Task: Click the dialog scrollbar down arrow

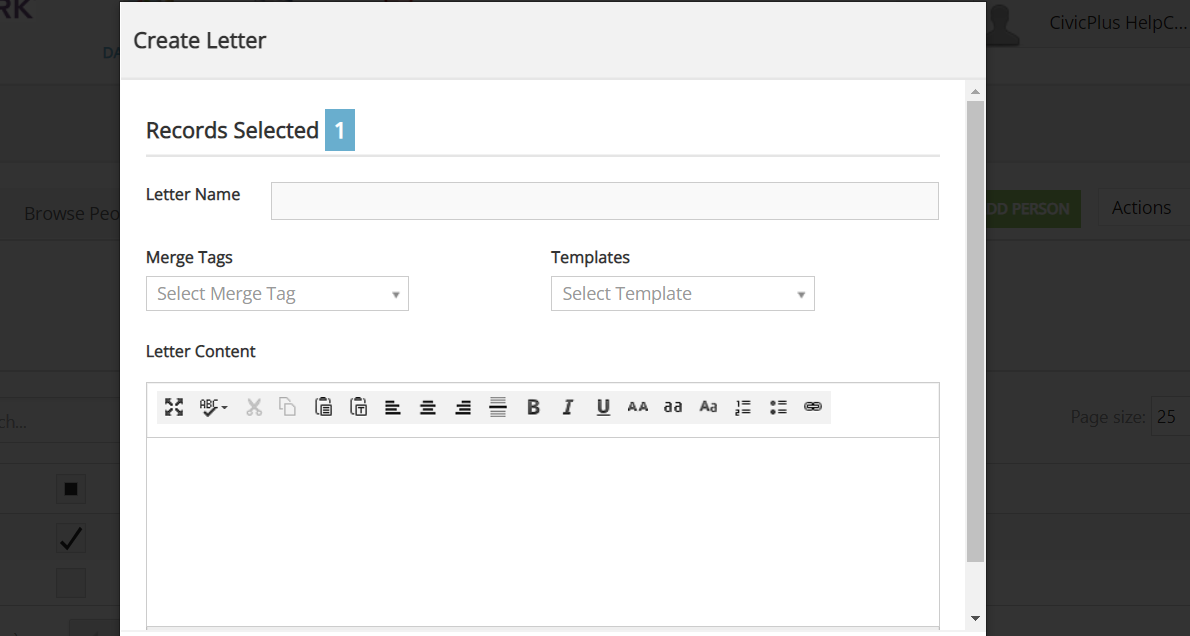Action: point(975,619)
